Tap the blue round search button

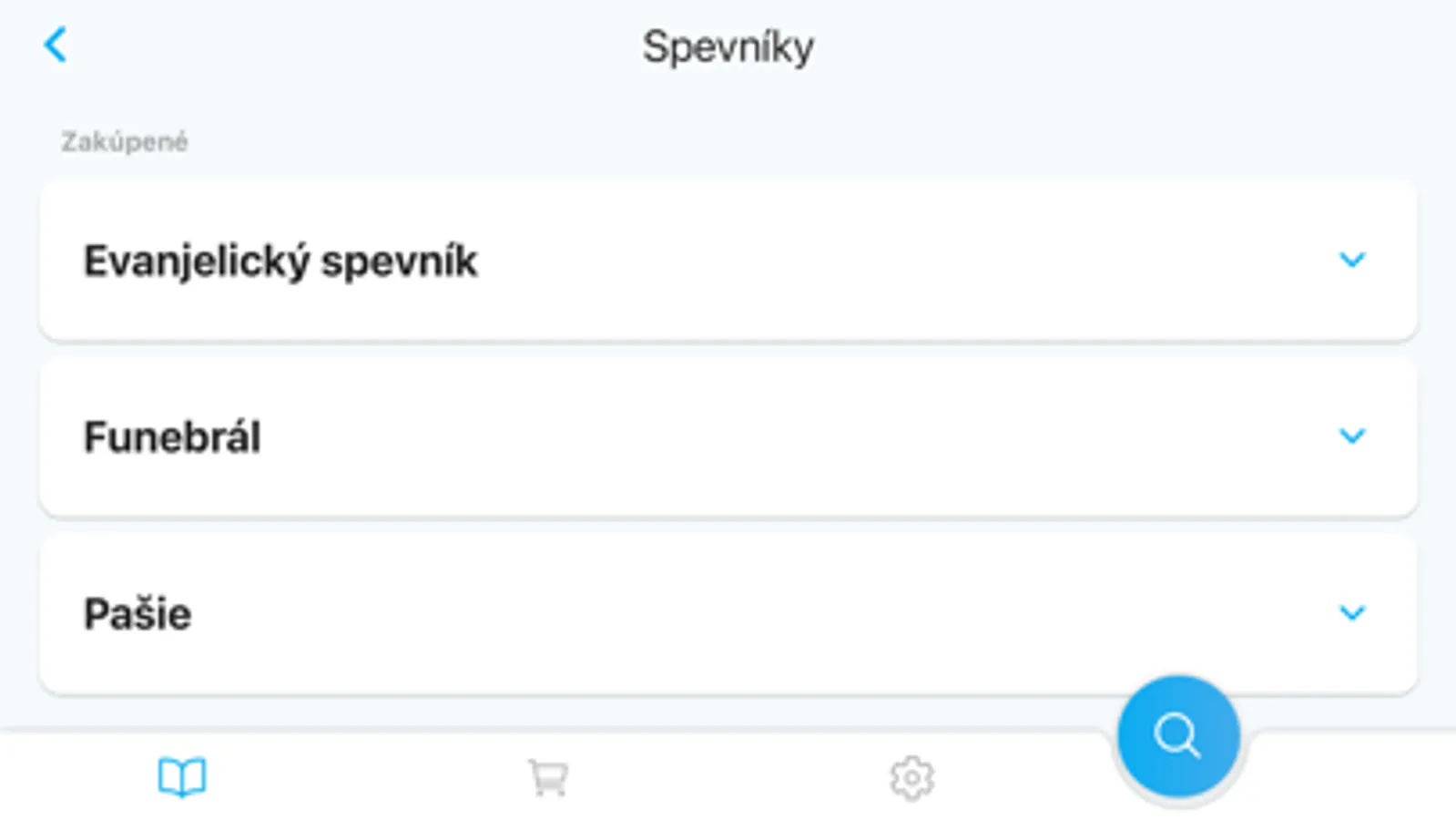[1178, 736]
